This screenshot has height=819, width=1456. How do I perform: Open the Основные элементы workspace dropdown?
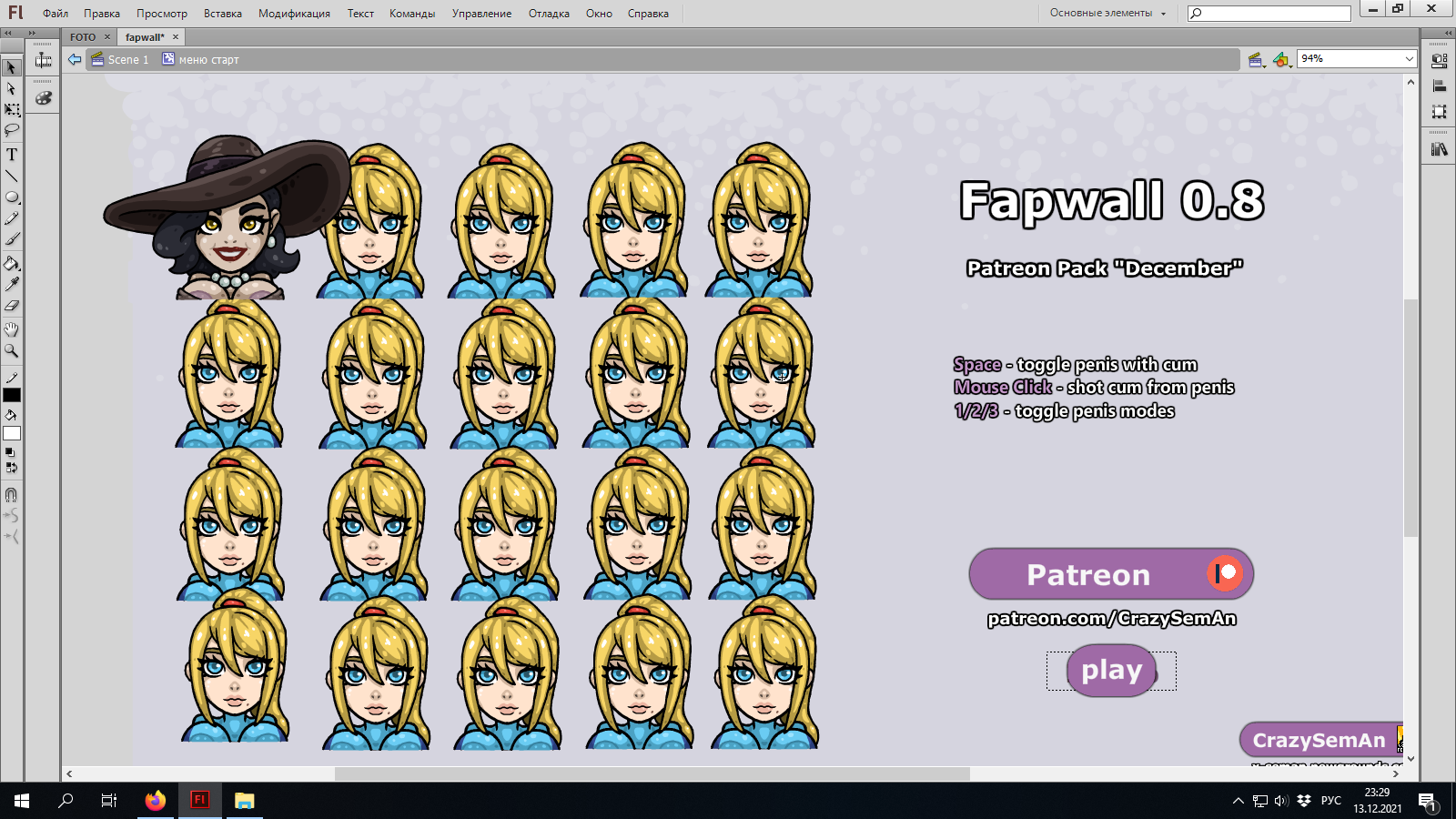(x=1107, y=13)
